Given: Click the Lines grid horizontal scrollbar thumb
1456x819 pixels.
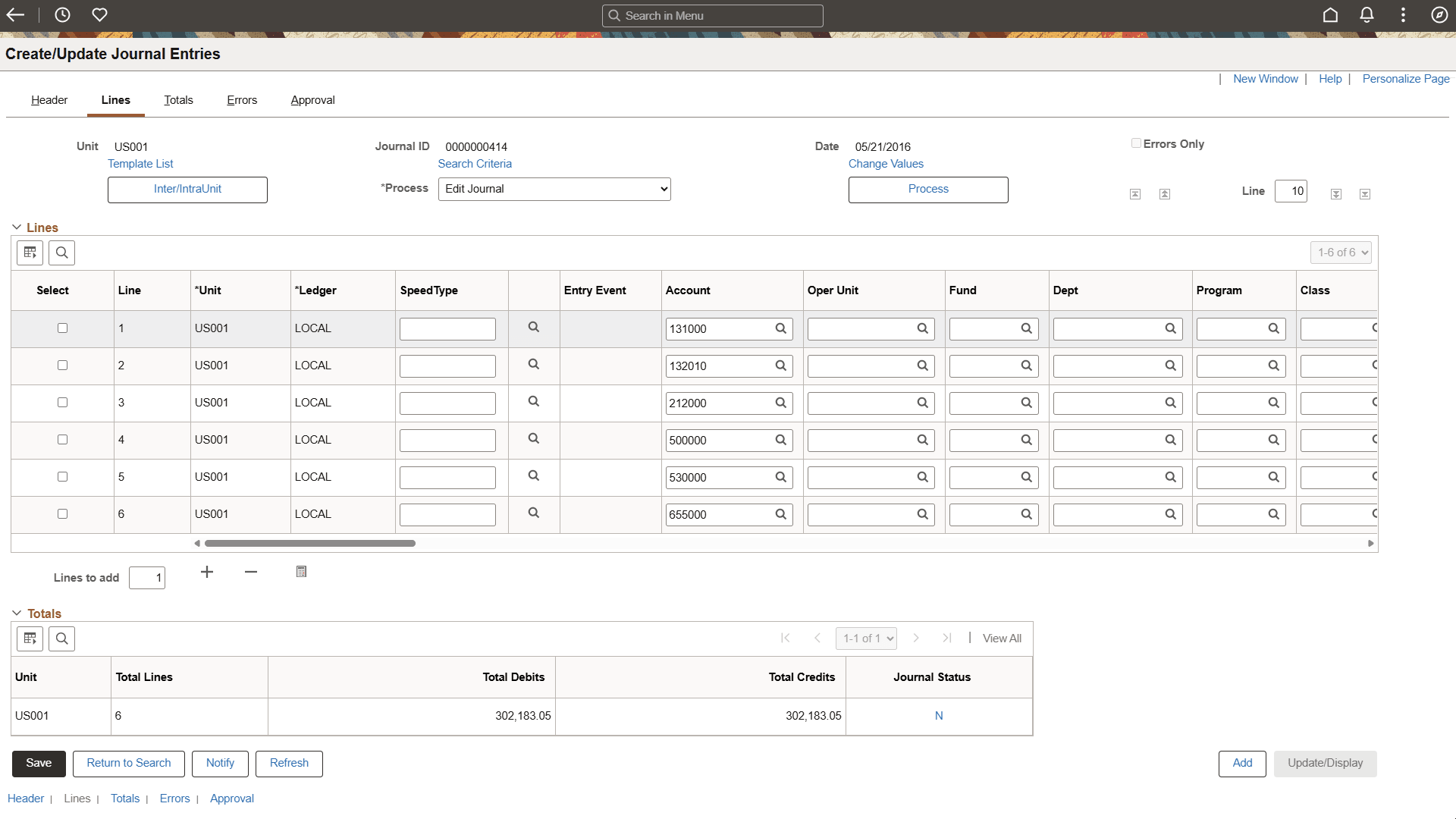Looking at the screenshot, I should click(309, 543).
